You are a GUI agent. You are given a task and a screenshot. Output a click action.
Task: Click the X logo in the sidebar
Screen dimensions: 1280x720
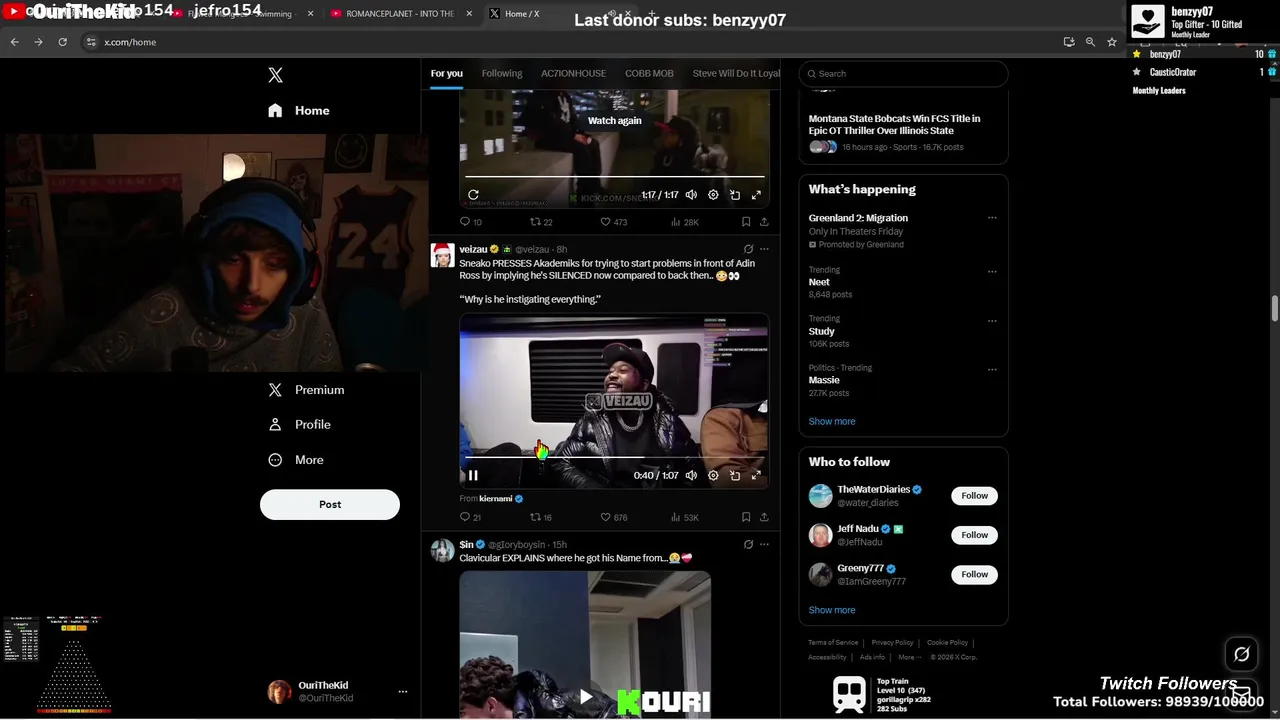click(x=275, y=75)
